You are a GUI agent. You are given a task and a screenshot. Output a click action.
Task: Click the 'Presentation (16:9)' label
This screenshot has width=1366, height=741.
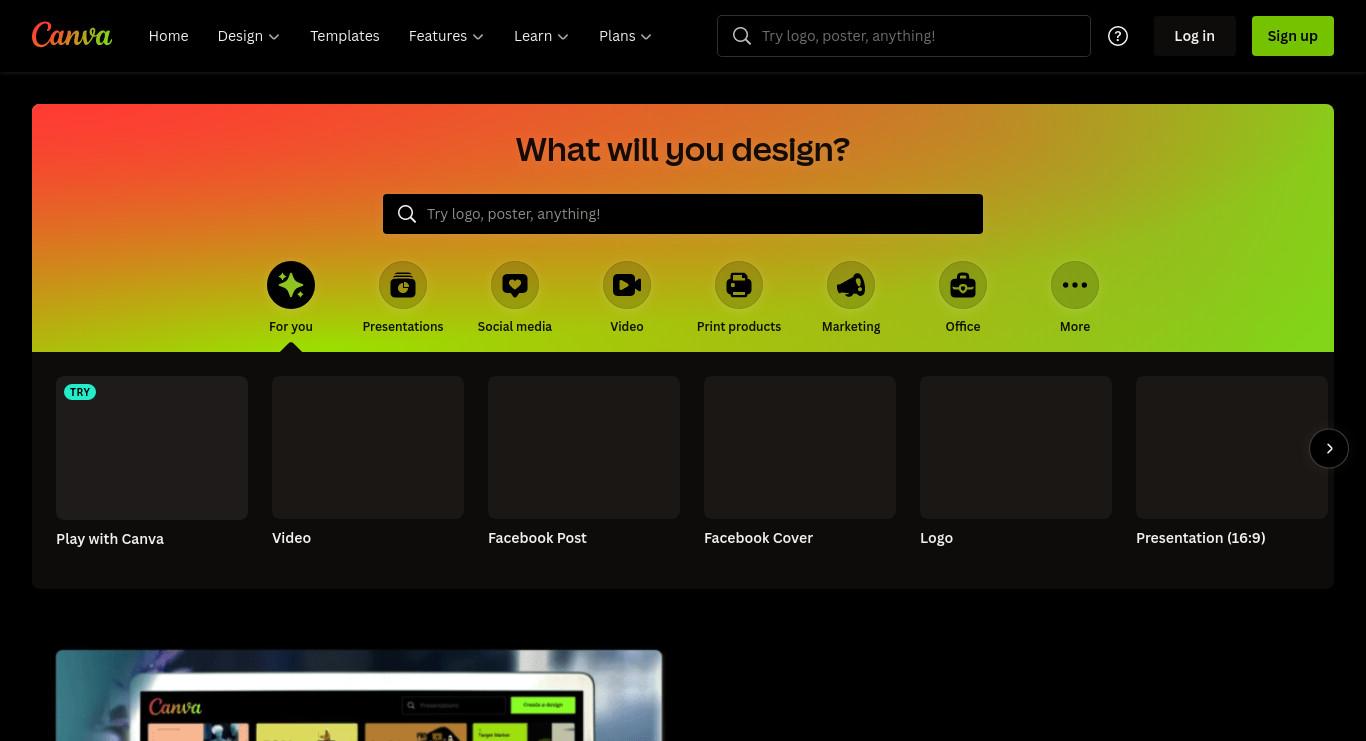point(1200,538)
